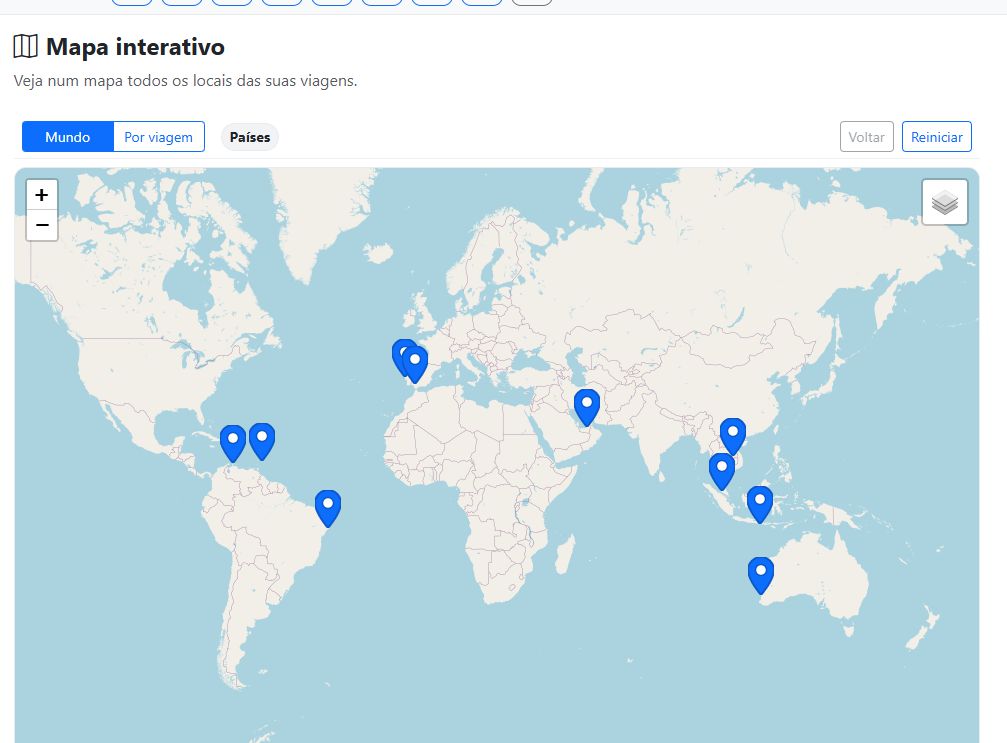1007x743 pixels.
Task: Switch to Por viagem view
Action: tap(159, 137)
